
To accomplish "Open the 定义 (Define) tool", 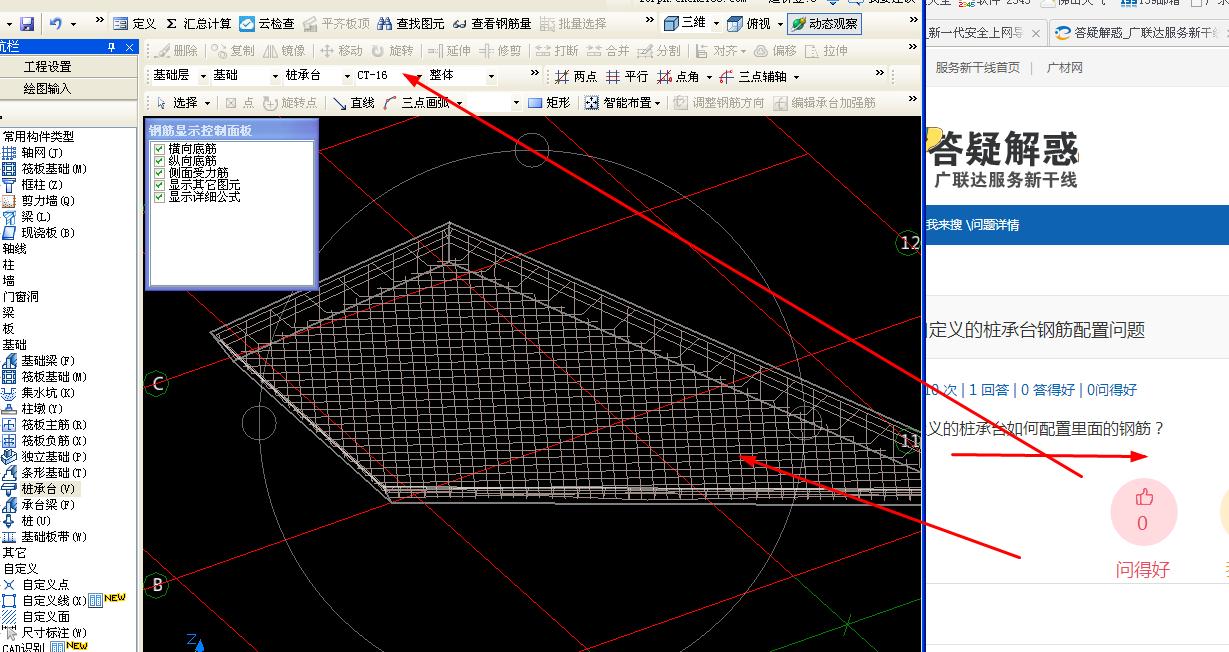I will coord(134,23).
